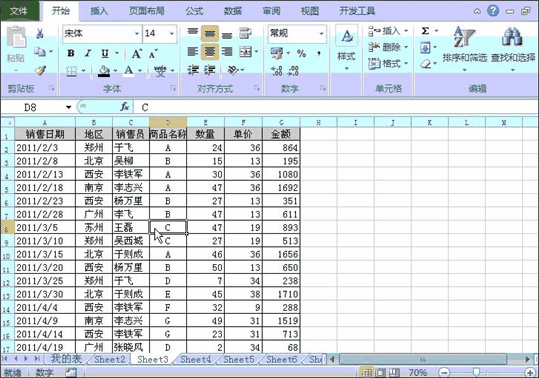Toggle Italic formatting
The height and width of the screenshot is (378, 539).
pos(88,53)
